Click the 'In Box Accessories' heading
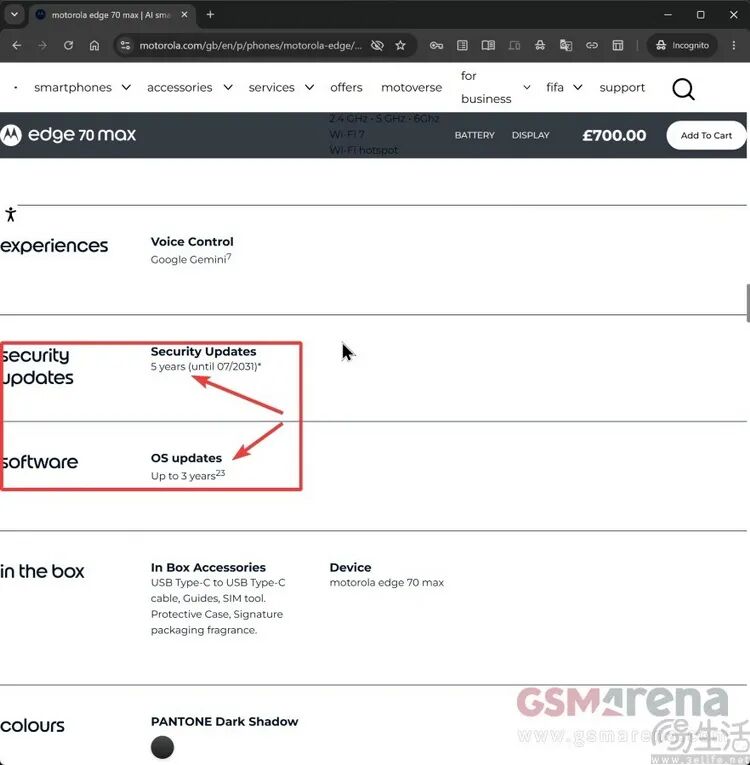Image resolution: width=750 pixels, height=765 pixels. (208, 567)
